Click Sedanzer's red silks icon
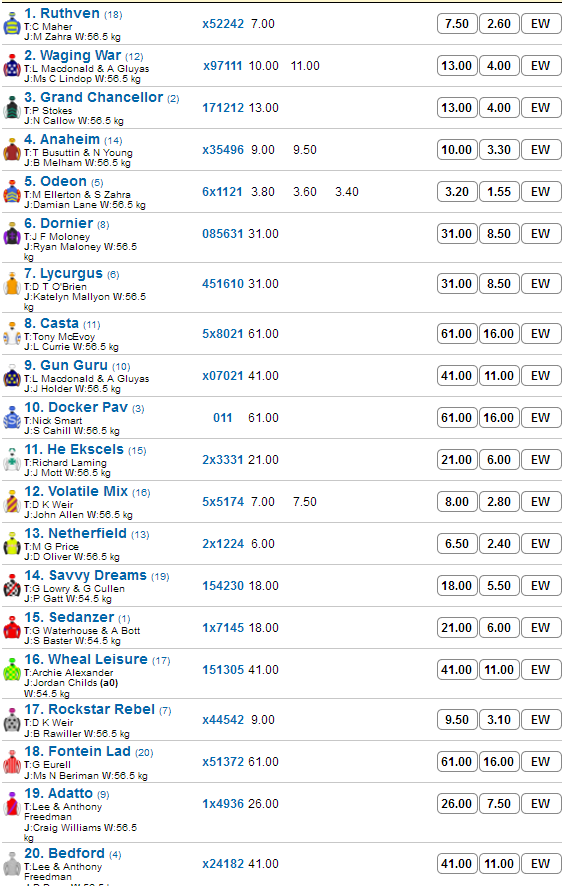The height and width of the screenshot is (886, 566). (12, 628)
